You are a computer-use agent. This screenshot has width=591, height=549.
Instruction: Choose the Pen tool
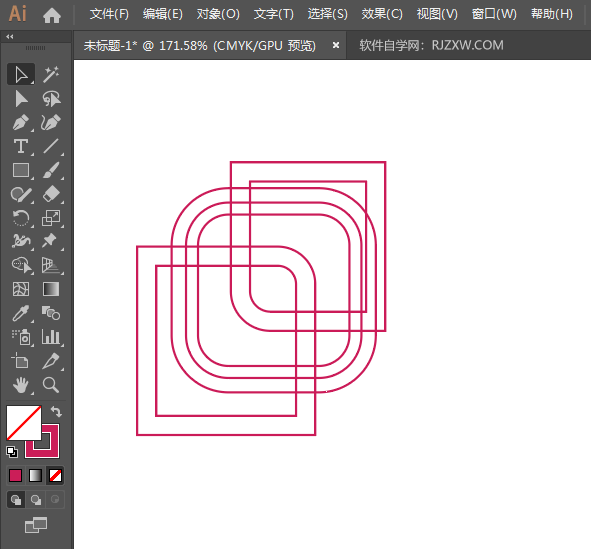coord(21,122)
